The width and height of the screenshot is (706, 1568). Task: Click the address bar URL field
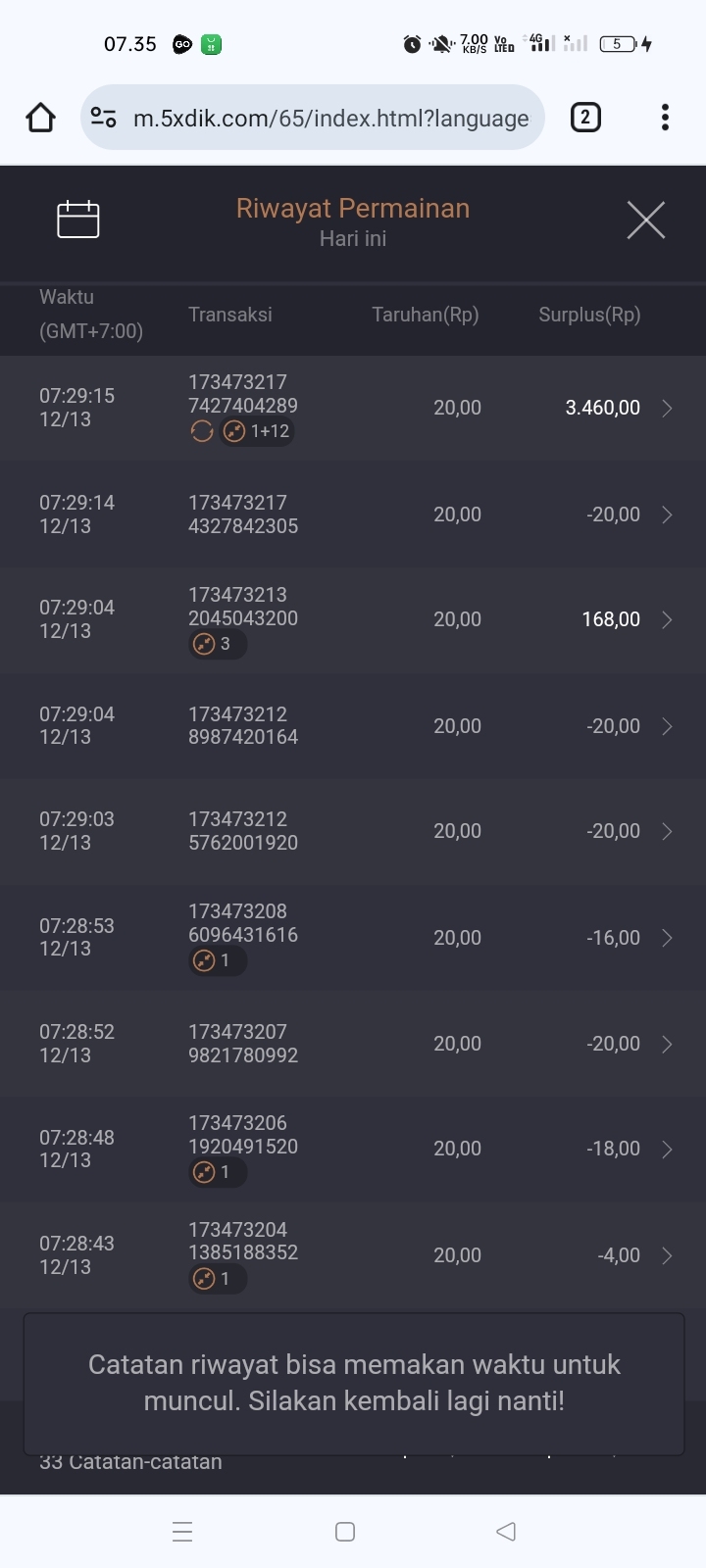(x=330, y=119)
